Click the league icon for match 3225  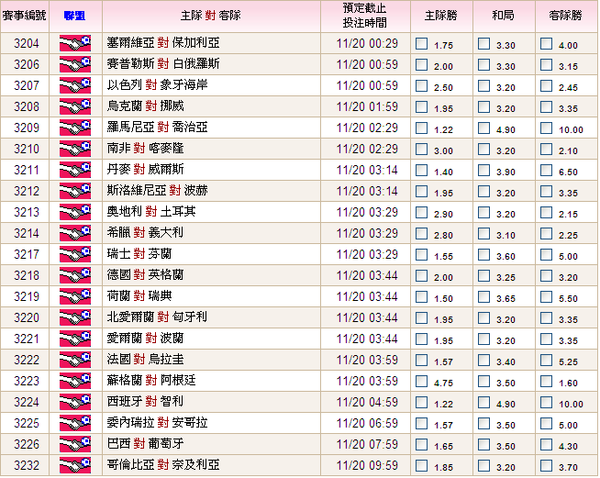tap(75, 423)
